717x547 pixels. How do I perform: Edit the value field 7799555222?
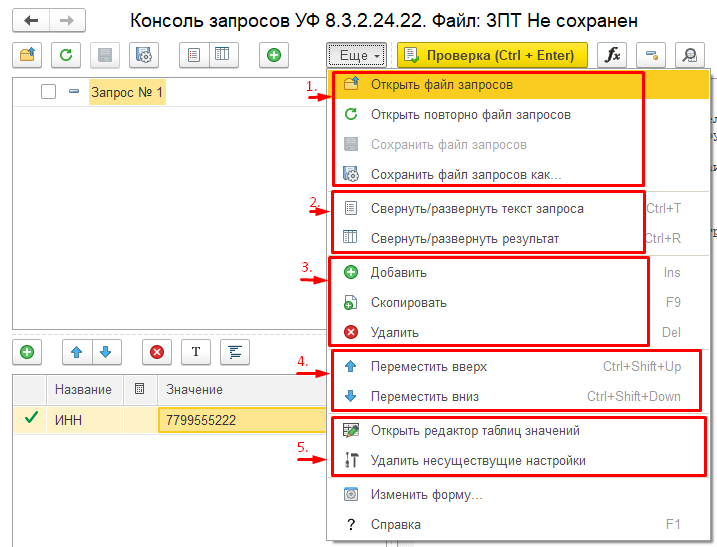point(242,420)
